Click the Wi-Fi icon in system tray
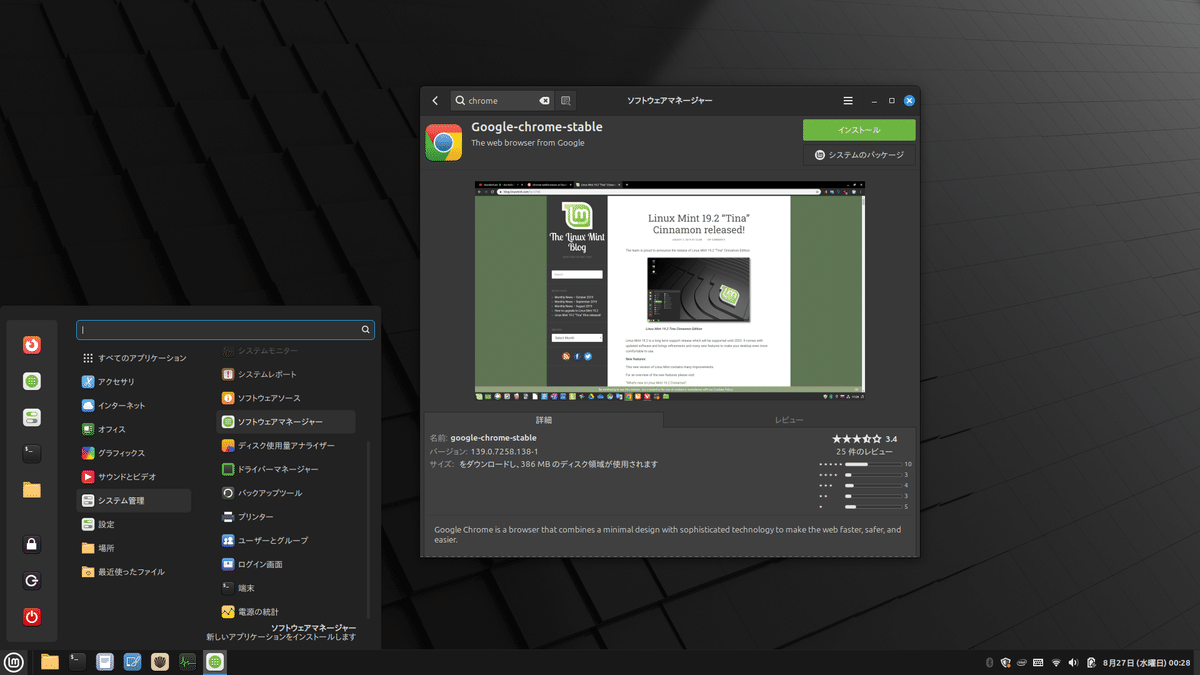Image resolution: width=1200 pixels, height=675 pixels. pos(1056,662)
